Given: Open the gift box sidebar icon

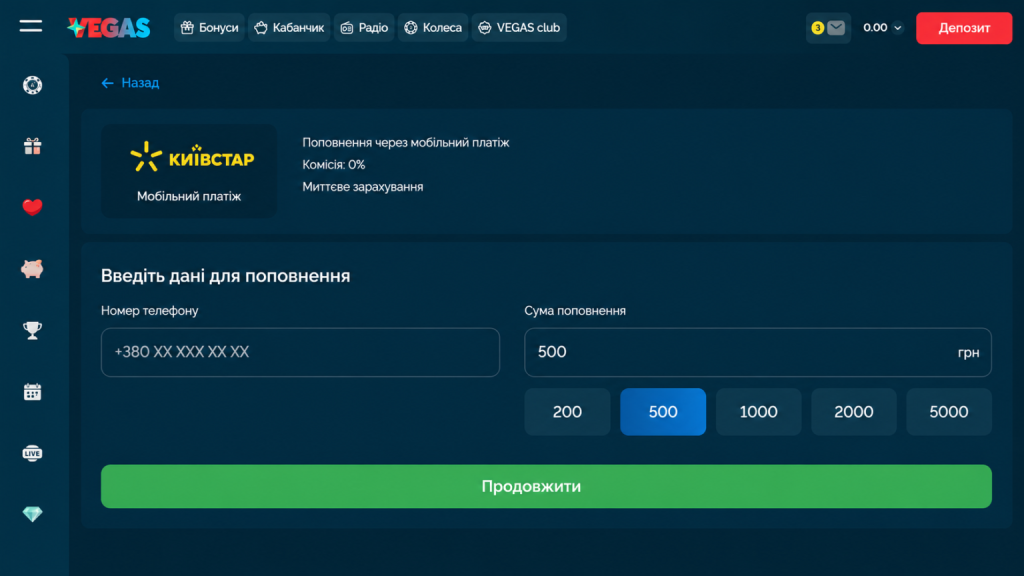Looking at the screenshot, I should pyautogui.click(x=33, y=146).
